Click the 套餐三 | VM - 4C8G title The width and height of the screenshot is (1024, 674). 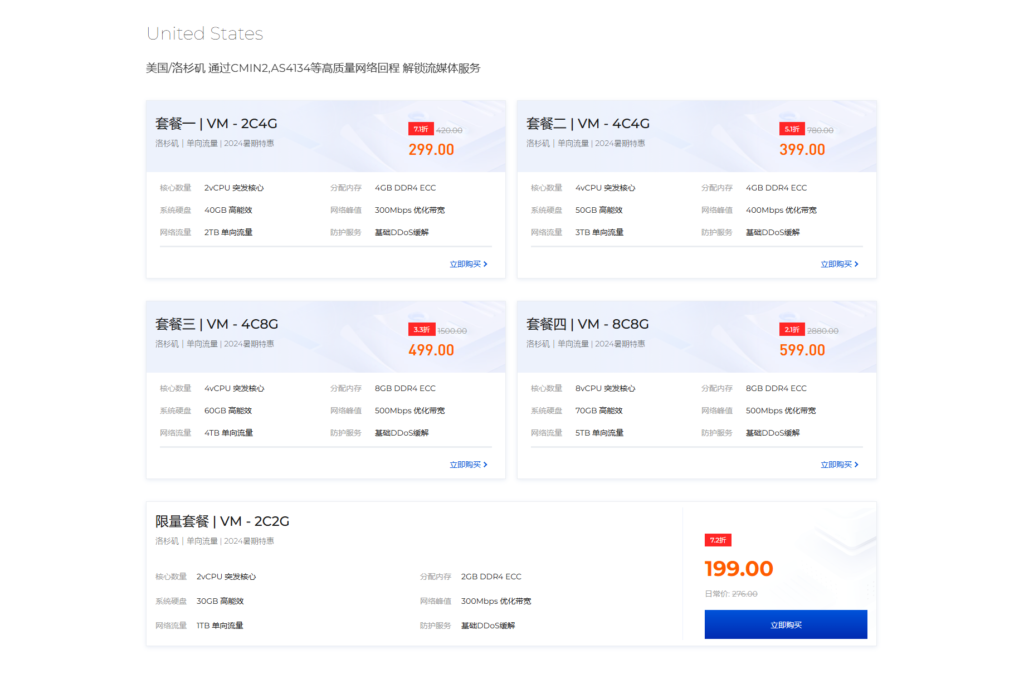(217, 324)
